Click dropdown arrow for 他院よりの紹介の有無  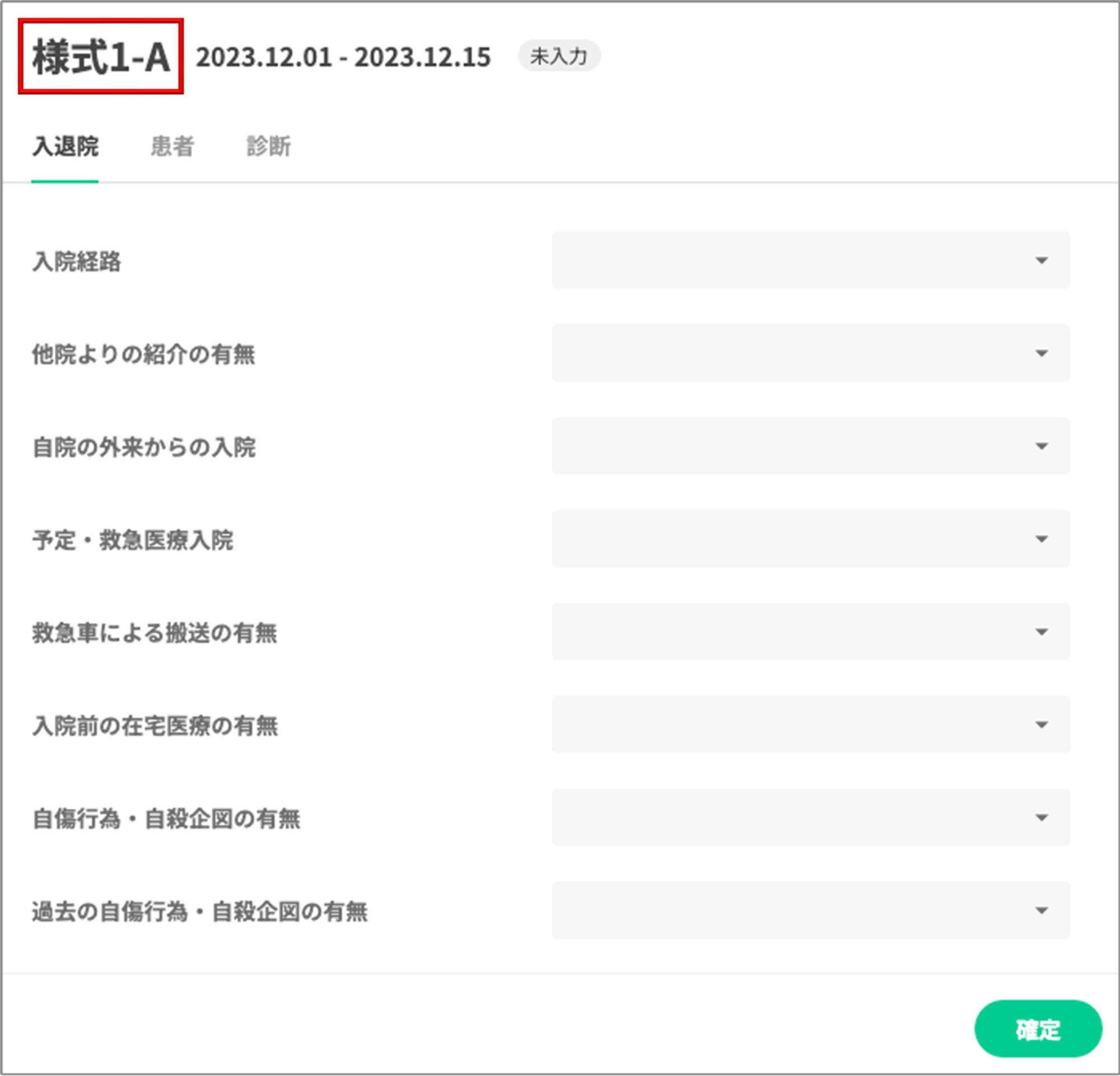click(1041, 353)
